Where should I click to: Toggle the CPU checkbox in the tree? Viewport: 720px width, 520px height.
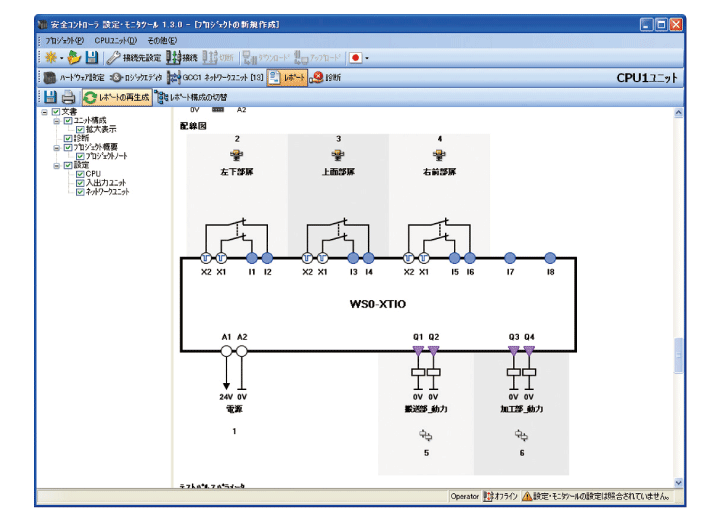(80, 174)
